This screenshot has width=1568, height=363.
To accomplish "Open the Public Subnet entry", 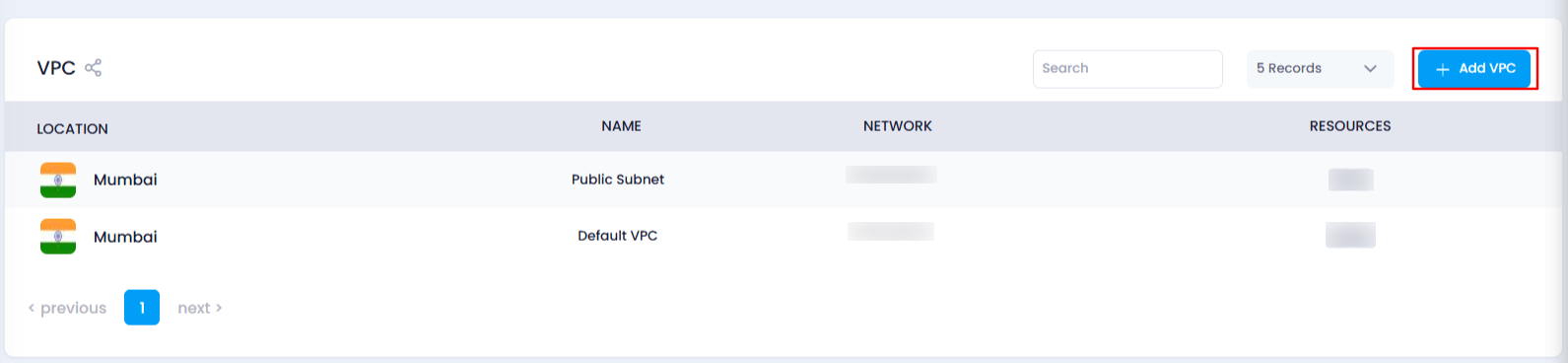I will click(618, 180).
